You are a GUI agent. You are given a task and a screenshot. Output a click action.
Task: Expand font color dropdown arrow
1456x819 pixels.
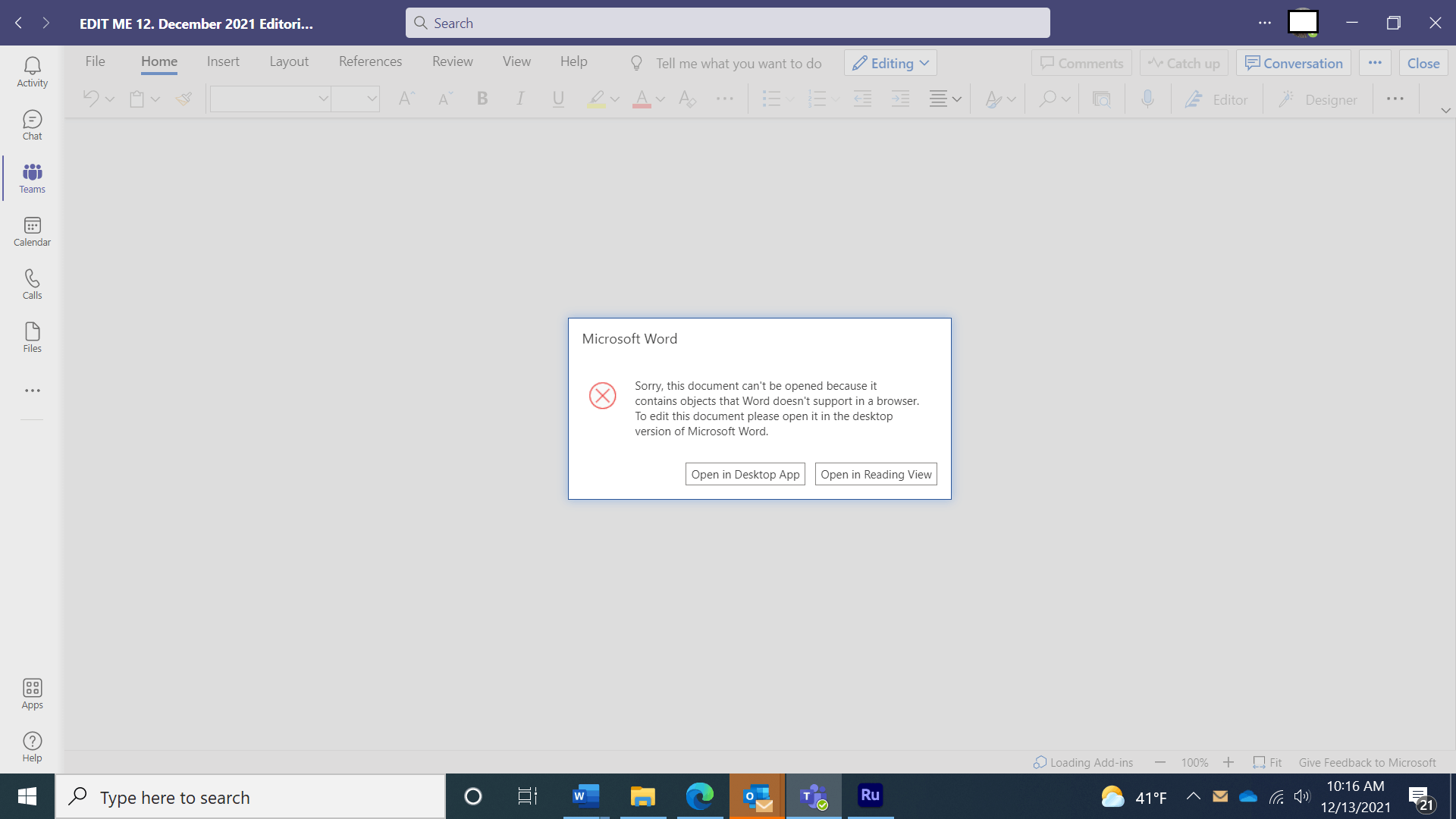pos(661,99)
